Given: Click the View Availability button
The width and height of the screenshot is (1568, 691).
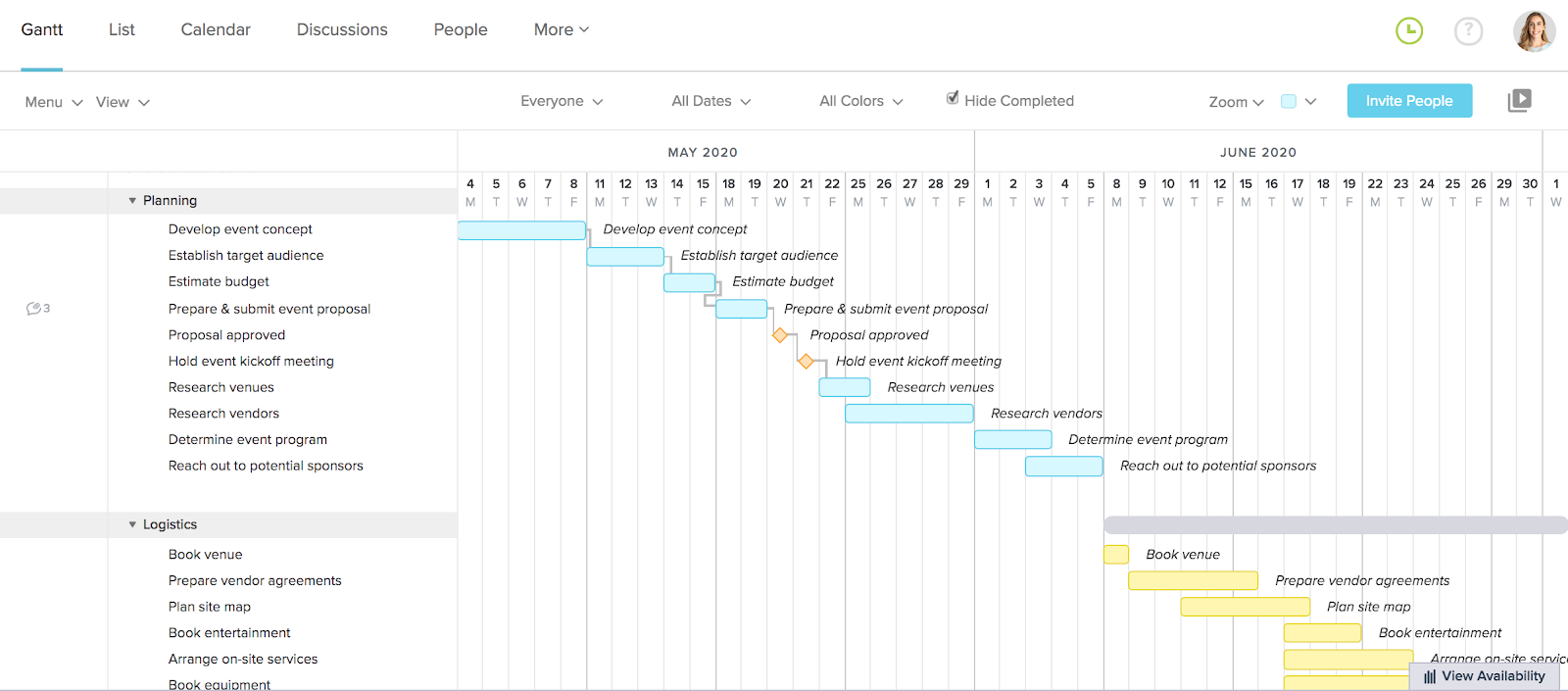Looking at the screenshot, I should pyautogui.click(x=1490, y=675).
